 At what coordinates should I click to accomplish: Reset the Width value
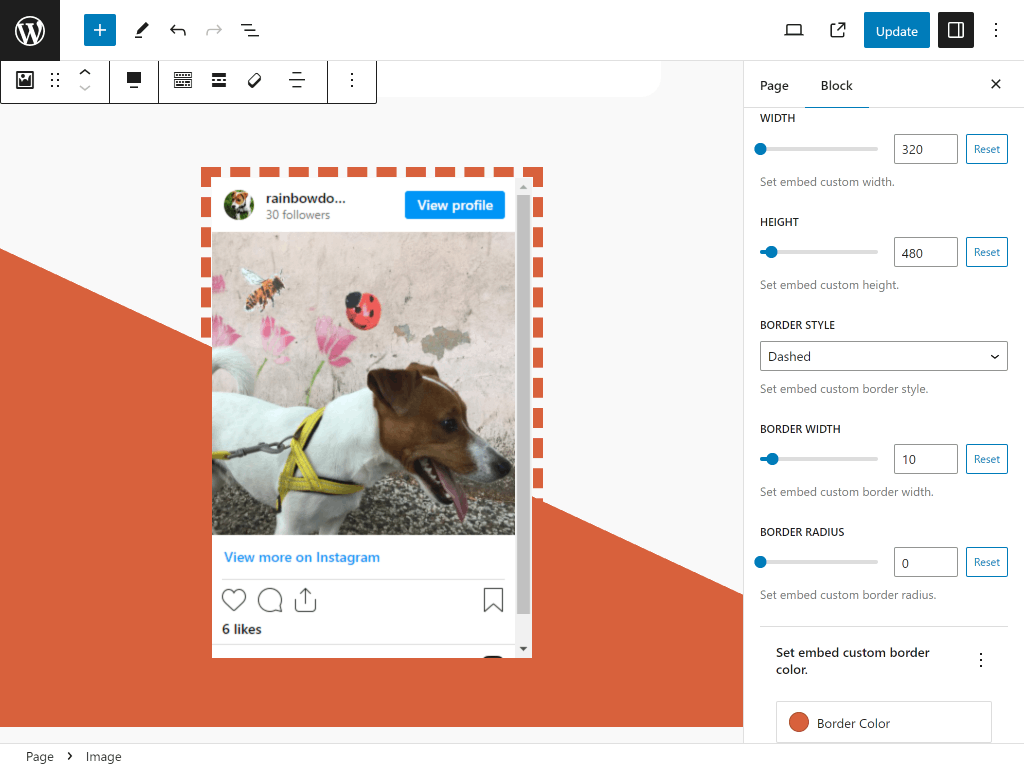(986, 149)
